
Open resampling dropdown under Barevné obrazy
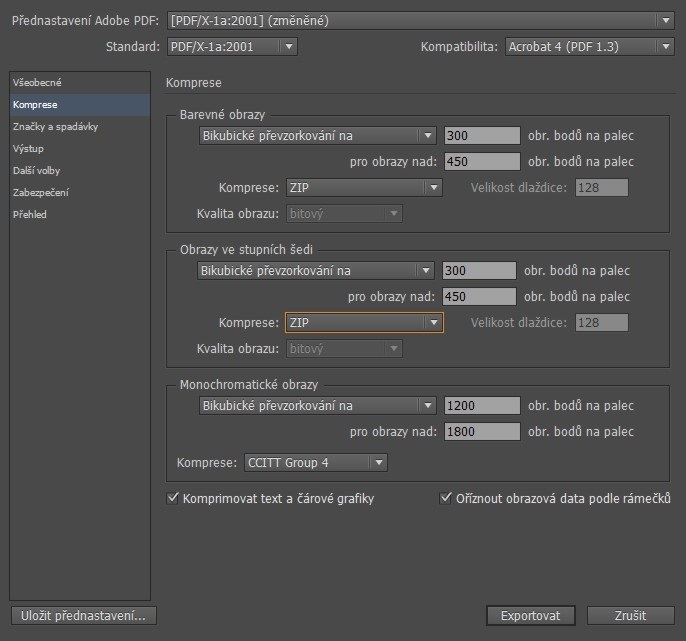(318, 136)
